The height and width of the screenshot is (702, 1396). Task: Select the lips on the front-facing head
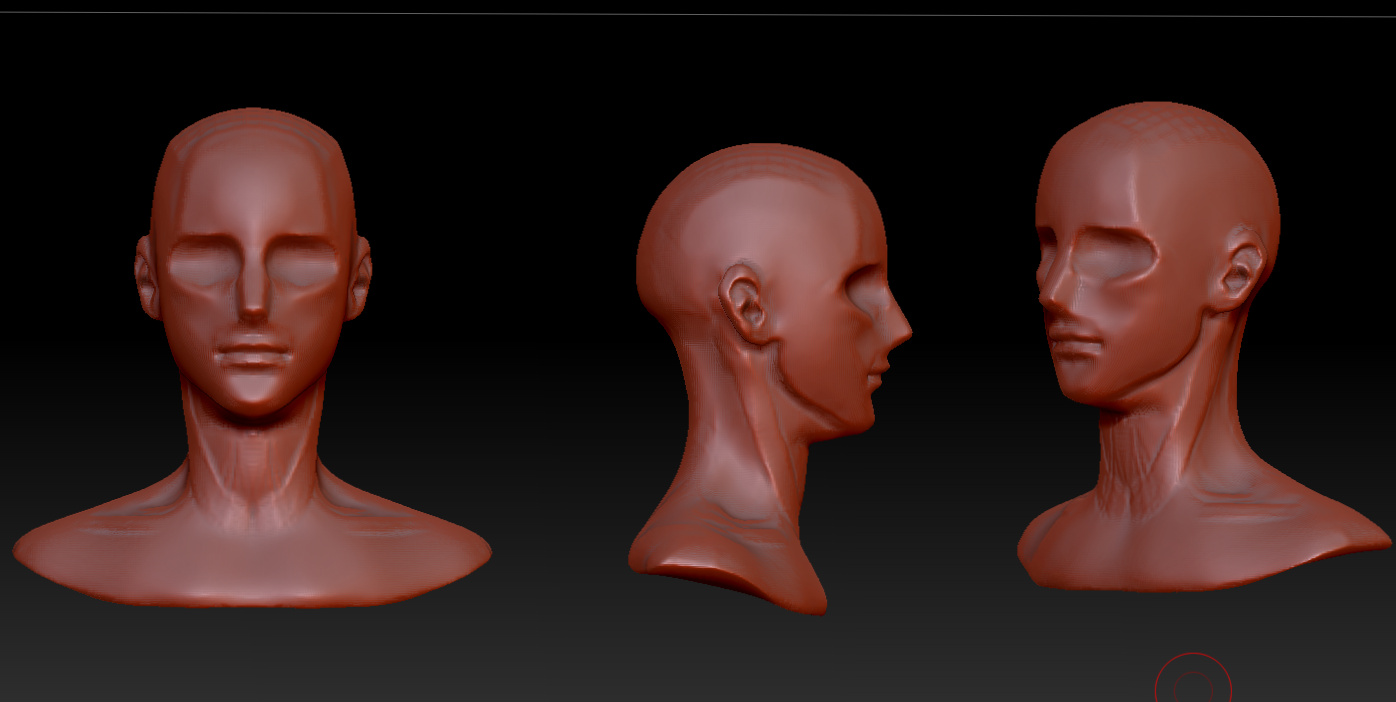click(254, 355)
